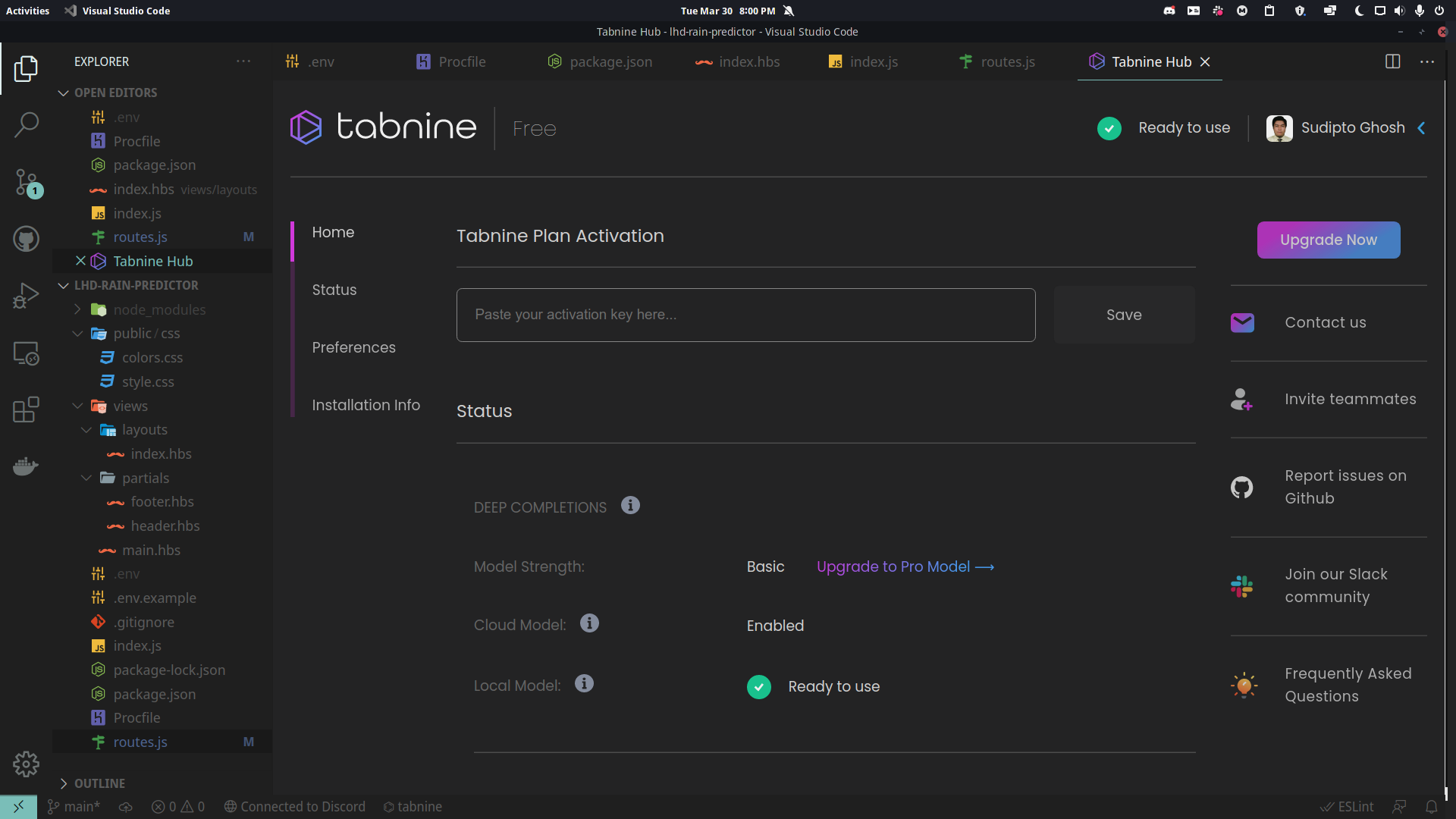Image resolution: width=1456 pixels, height=819 pixels.
Task: Open the Search view in activity bar
Action: point(26,124)
